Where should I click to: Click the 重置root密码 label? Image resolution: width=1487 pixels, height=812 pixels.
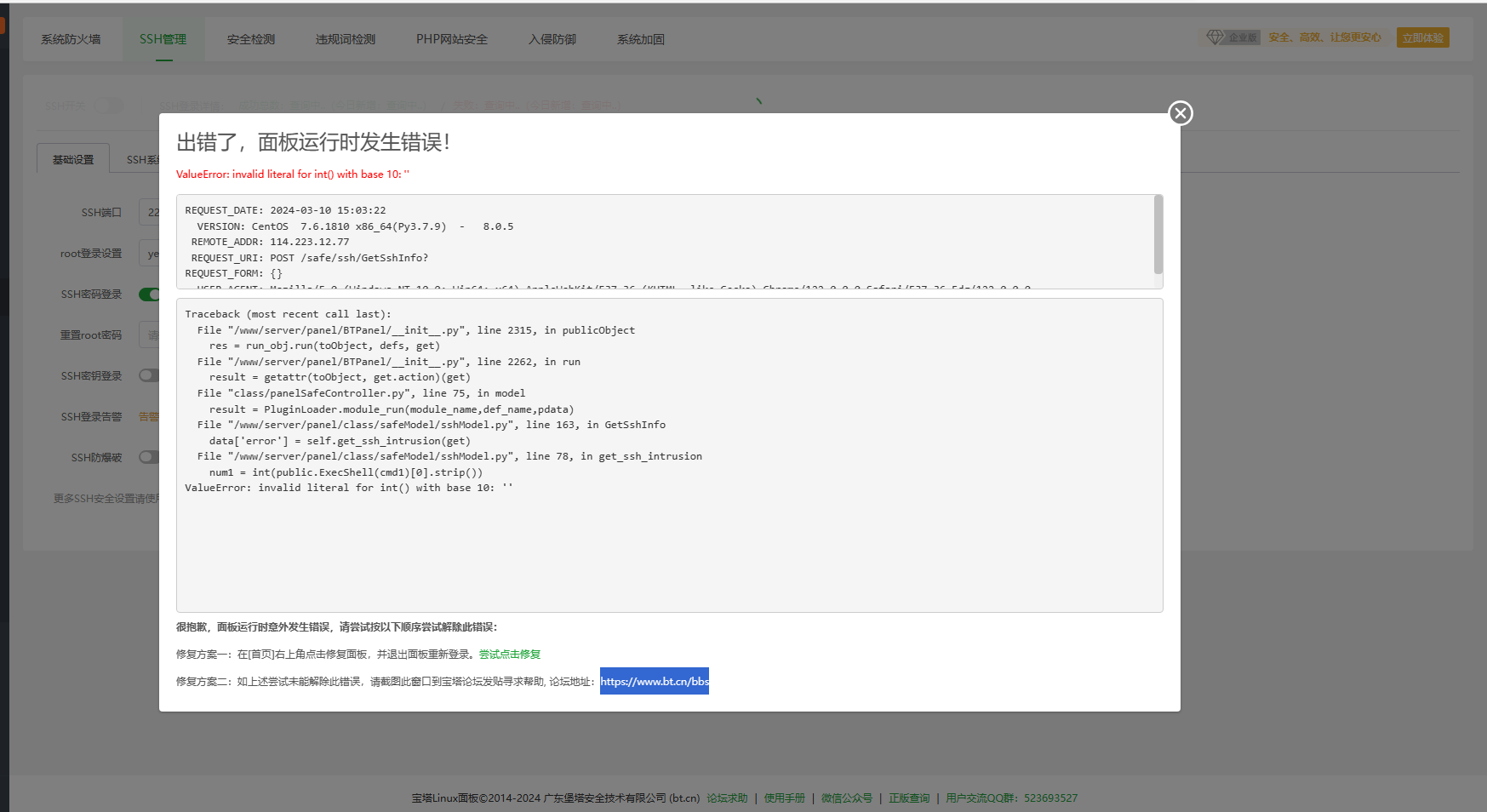[x=91, y=335]
